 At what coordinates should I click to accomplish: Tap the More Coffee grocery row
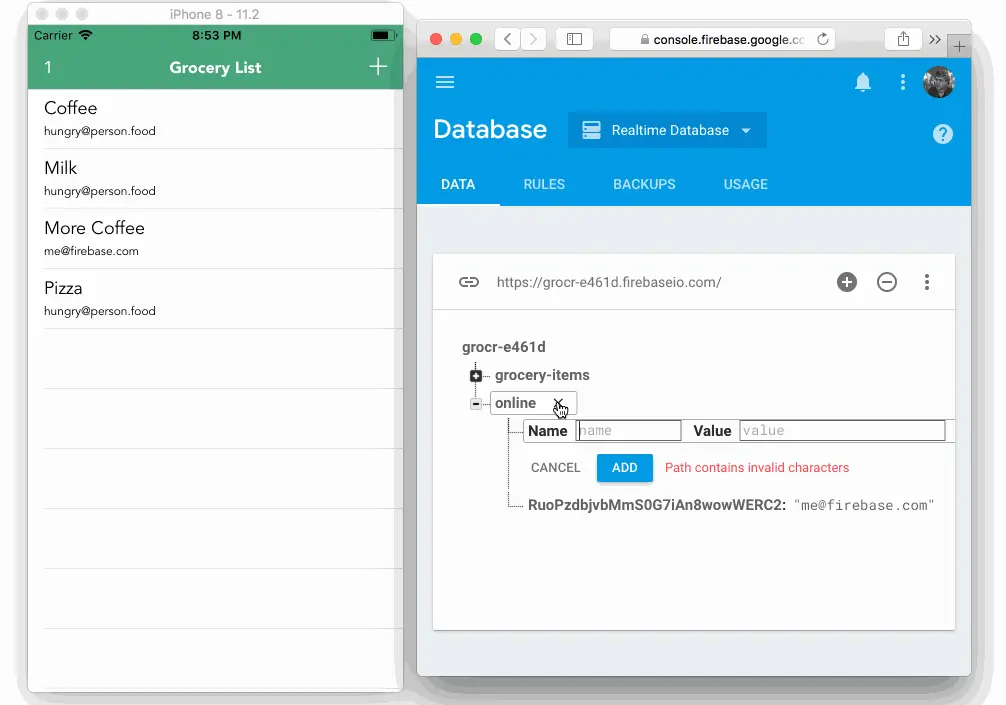[216, 239]
